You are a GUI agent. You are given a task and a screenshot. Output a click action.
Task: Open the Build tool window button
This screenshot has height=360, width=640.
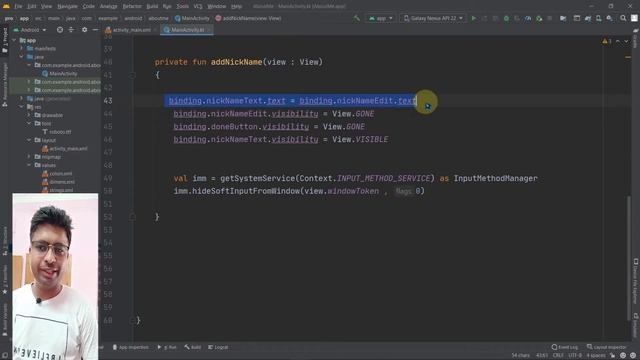[193, 347]
